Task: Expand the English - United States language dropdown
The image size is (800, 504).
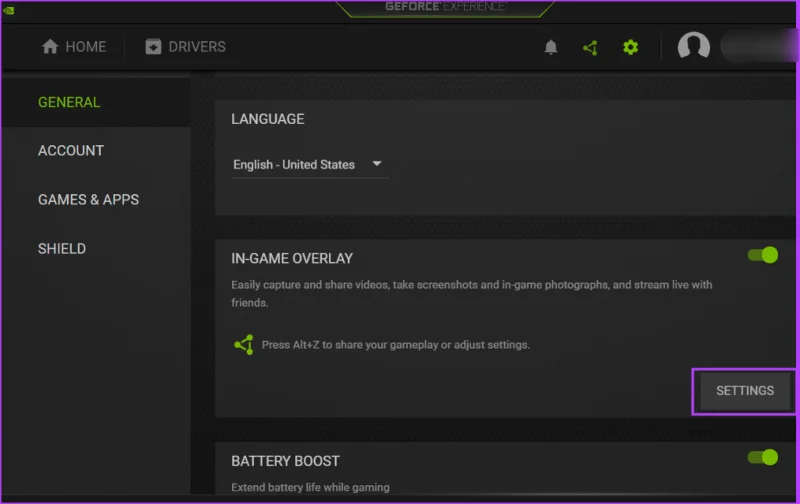Action: click(x=310, y=165)
